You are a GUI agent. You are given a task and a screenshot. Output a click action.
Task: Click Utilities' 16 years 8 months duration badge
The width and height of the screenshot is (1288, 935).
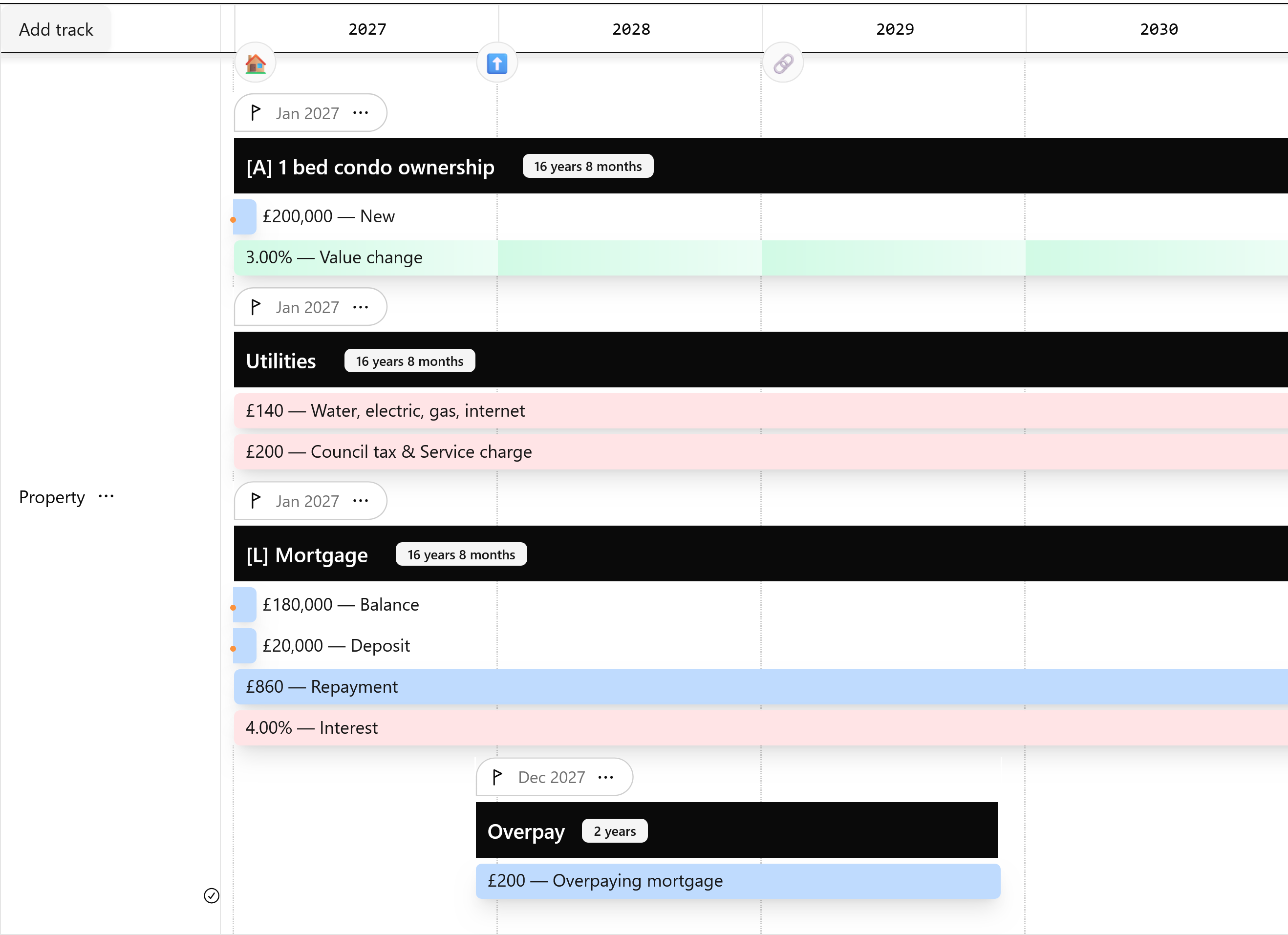click(409, 361)
